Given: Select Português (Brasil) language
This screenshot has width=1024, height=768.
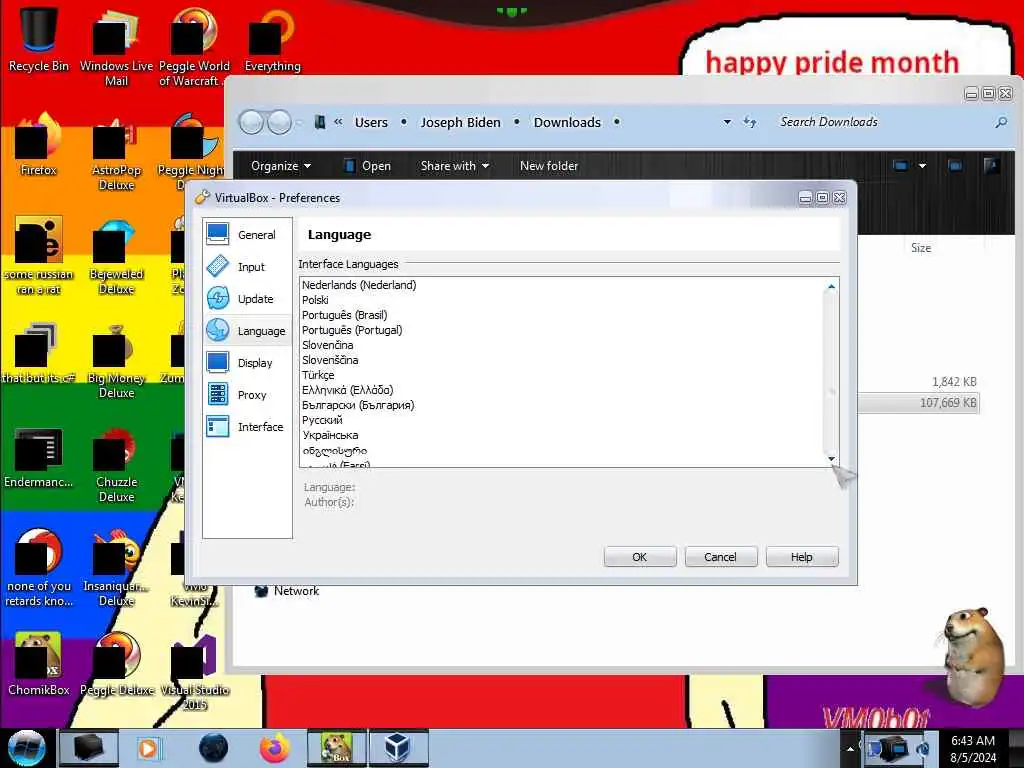Looking at the screenshot, I should coord(344,315).
